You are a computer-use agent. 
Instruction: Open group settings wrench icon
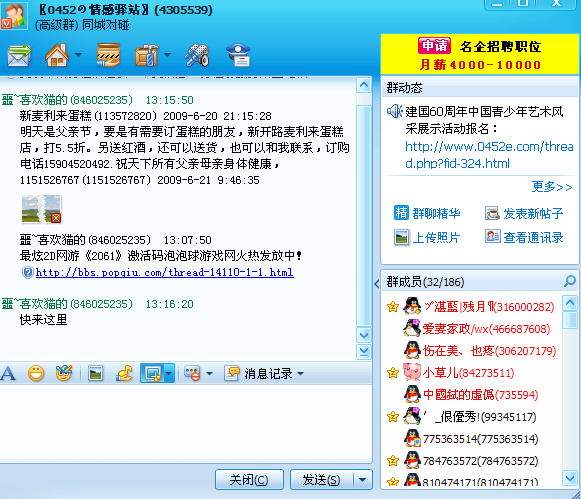[x=197, y=55]
